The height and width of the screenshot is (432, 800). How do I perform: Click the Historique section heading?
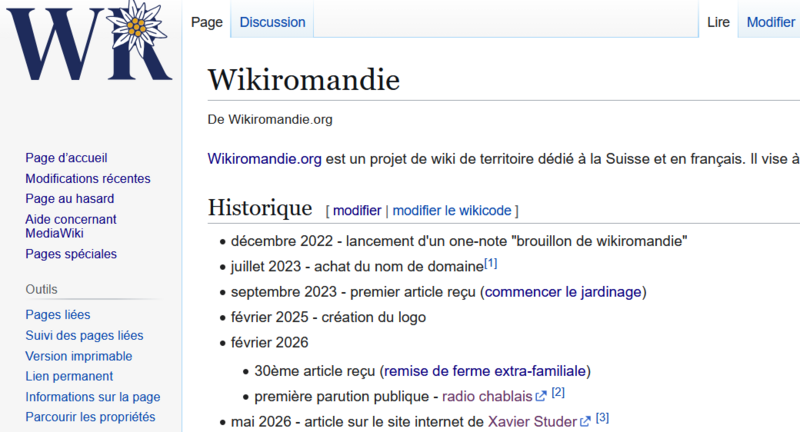point(260,208)
